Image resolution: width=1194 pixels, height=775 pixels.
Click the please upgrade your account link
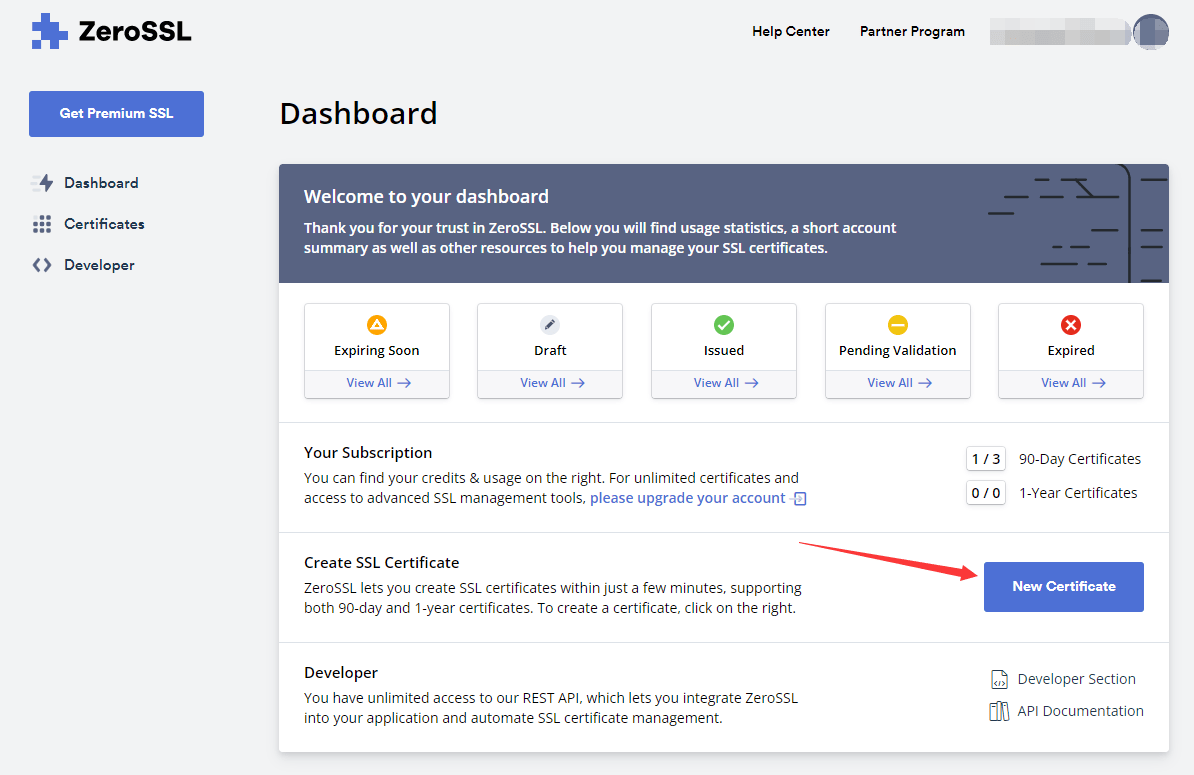pyautogui.click(x=688, y=498)
